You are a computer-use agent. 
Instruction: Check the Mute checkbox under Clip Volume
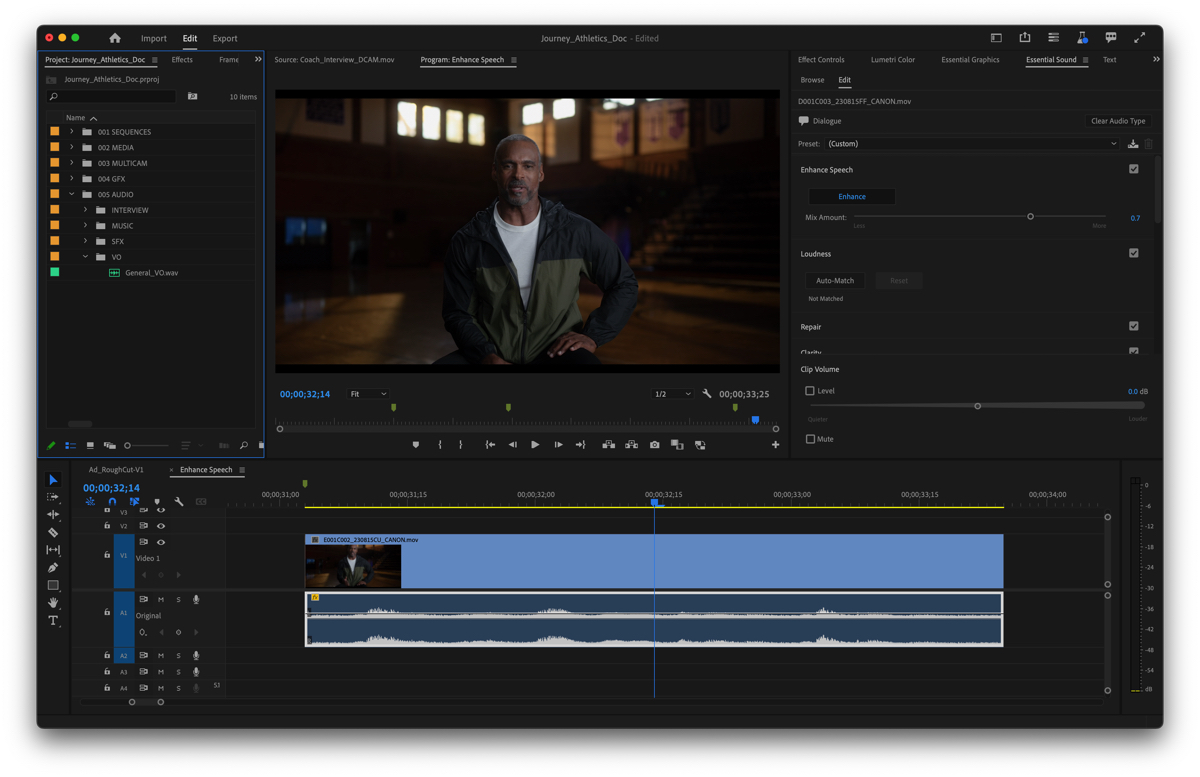810,439
